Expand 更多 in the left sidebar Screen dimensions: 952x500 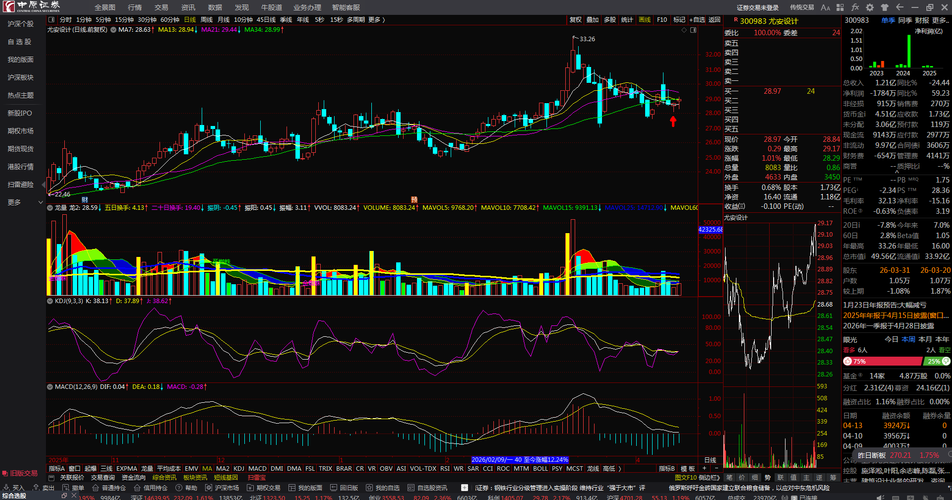[24, 202]
